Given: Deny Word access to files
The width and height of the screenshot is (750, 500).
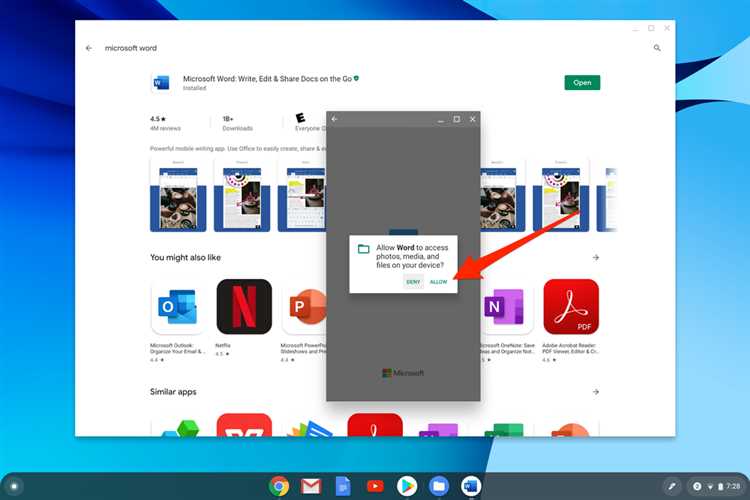Looking at the screenshot, I should tap(413, 282).
